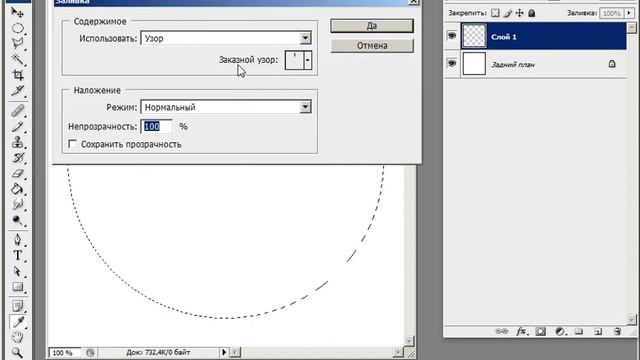Select the History Brush tool
The height and width of the screenshot is (360, 640).
click(x=17, y=158)
